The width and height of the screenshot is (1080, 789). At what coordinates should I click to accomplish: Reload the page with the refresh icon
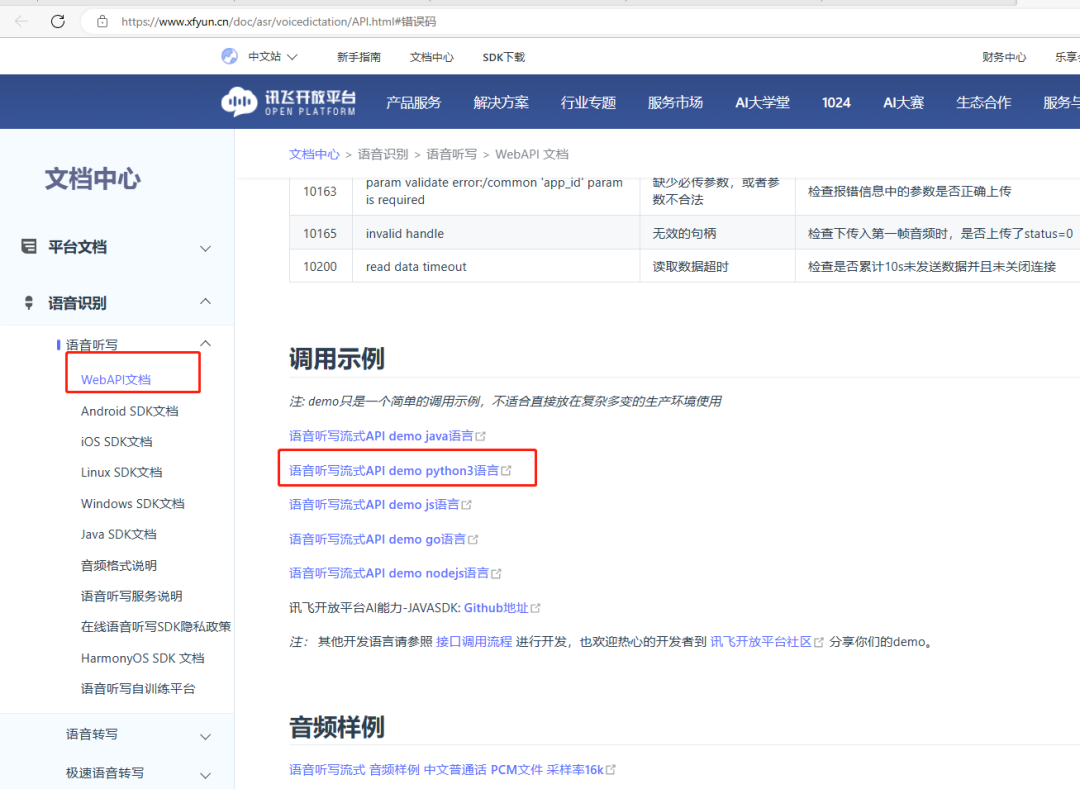[x=58, y=21]
